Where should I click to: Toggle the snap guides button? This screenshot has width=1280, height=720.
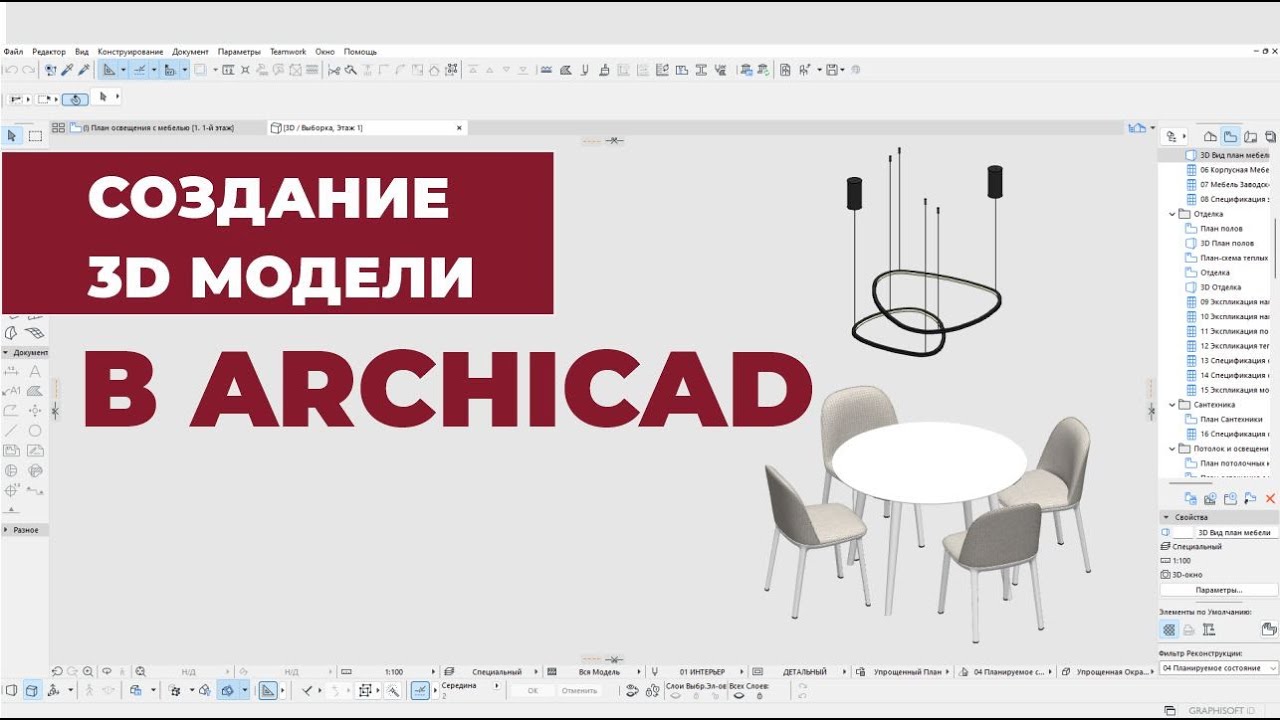[x=140, y=70]
